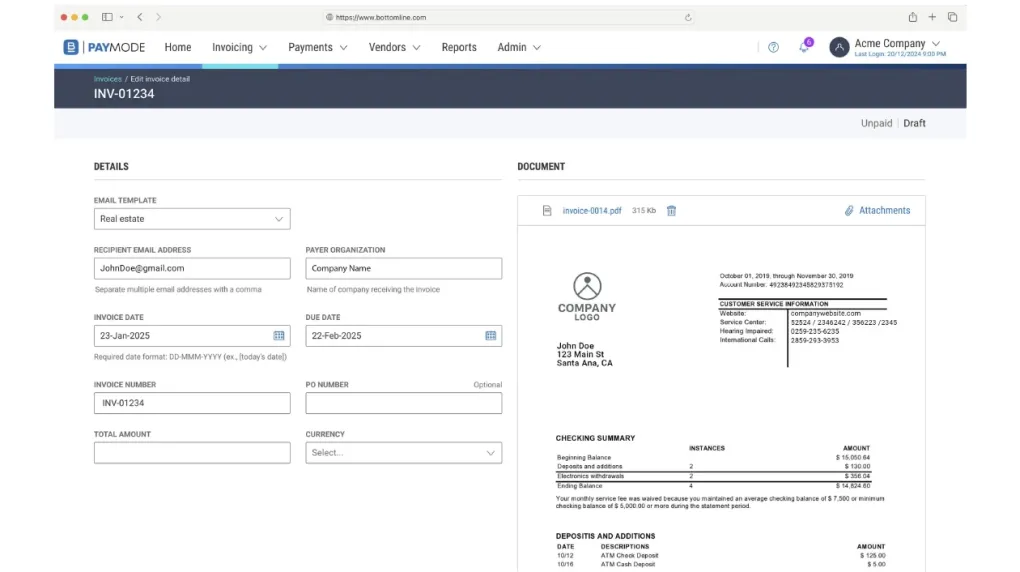Open the Payments menu
The image size is (1020, 572).
coord(317,48)
